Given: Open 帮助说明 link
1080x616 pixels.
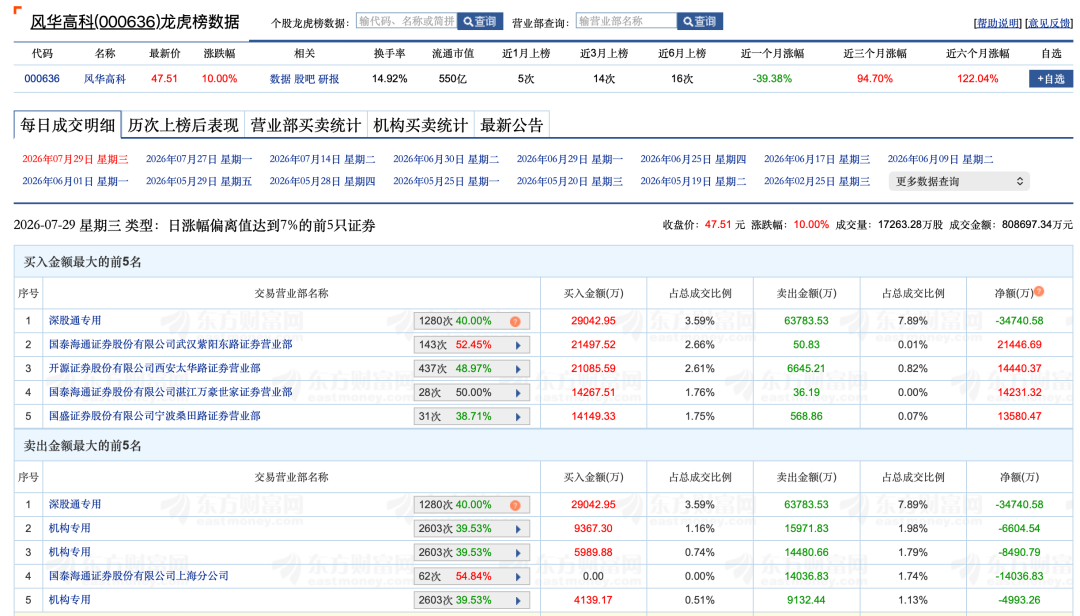Looking at the screenshot, I should pos(998,23).
